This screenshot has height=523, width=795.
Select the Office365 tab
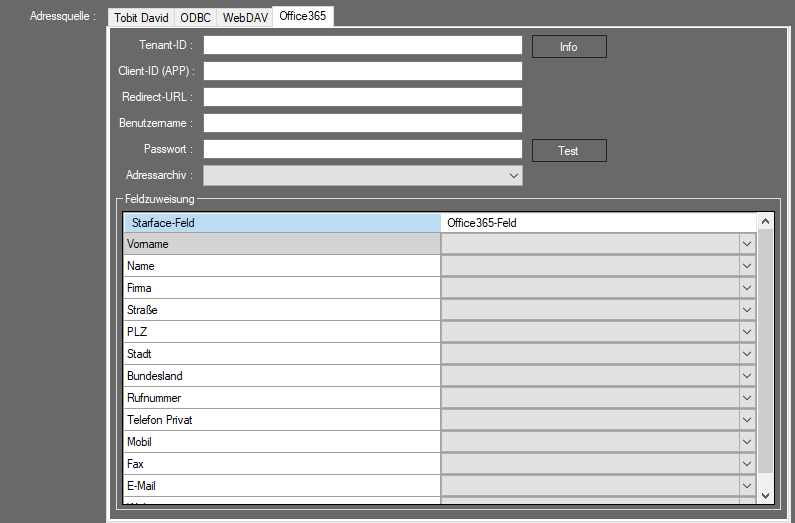coord(303,16)
